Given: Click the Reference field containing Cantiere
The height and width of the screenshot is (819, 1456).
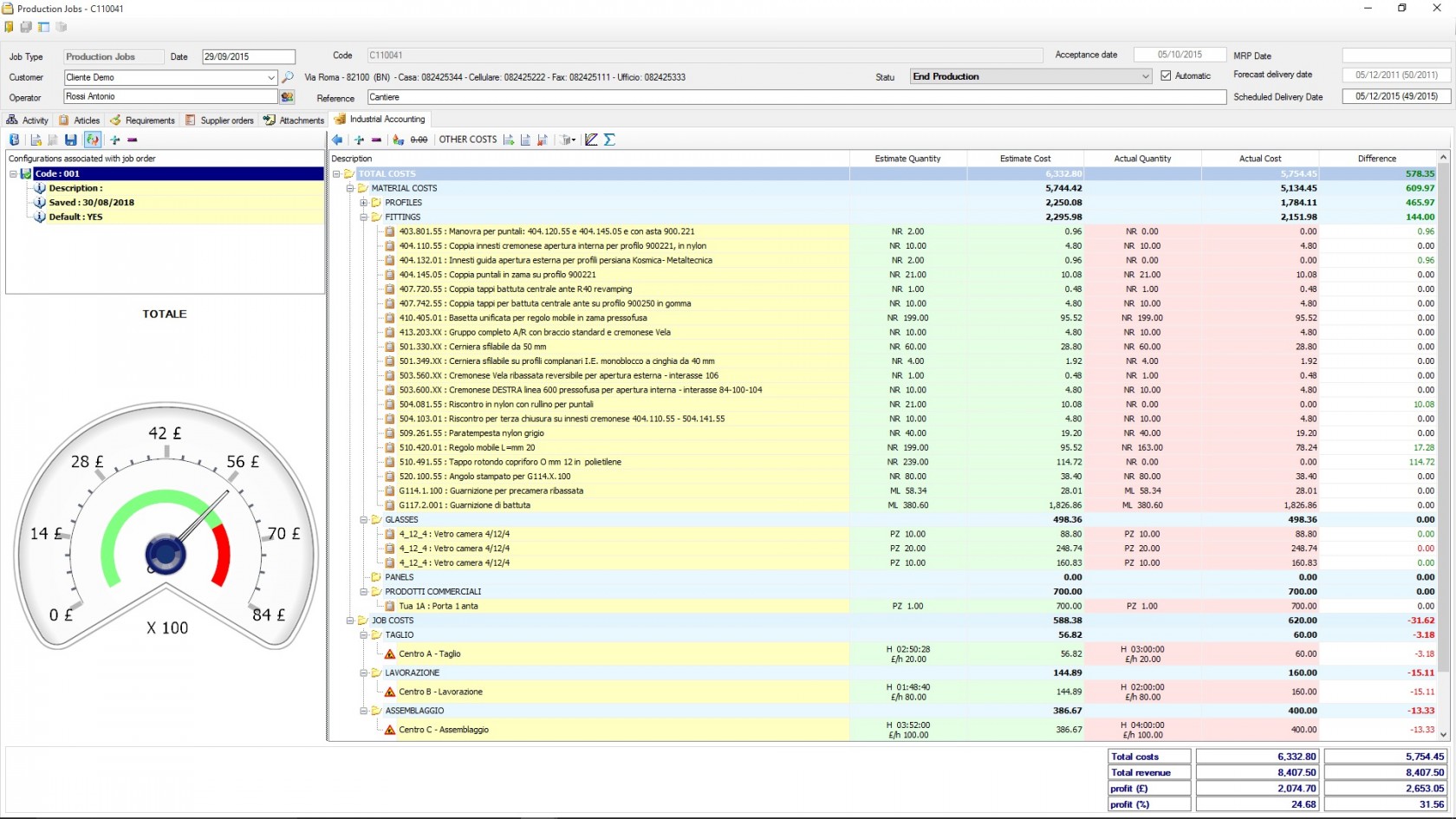Looking at the screenshot, I should pyautogui.click(x=796, y=97).
